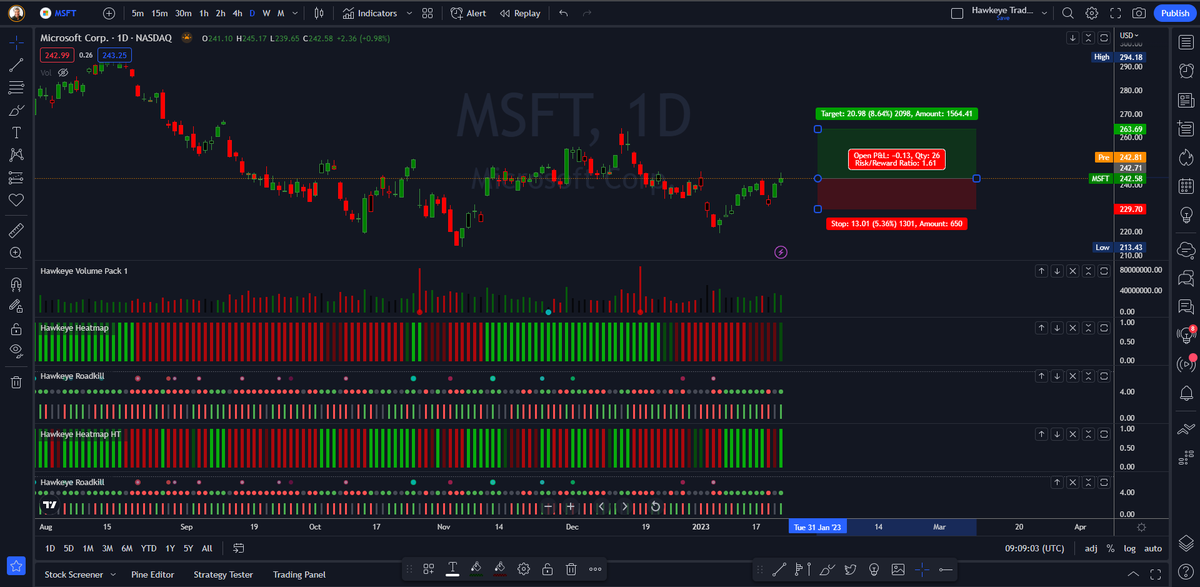Open the layout setup square icon
The image size is (1200, 587).
coord(957,13)
